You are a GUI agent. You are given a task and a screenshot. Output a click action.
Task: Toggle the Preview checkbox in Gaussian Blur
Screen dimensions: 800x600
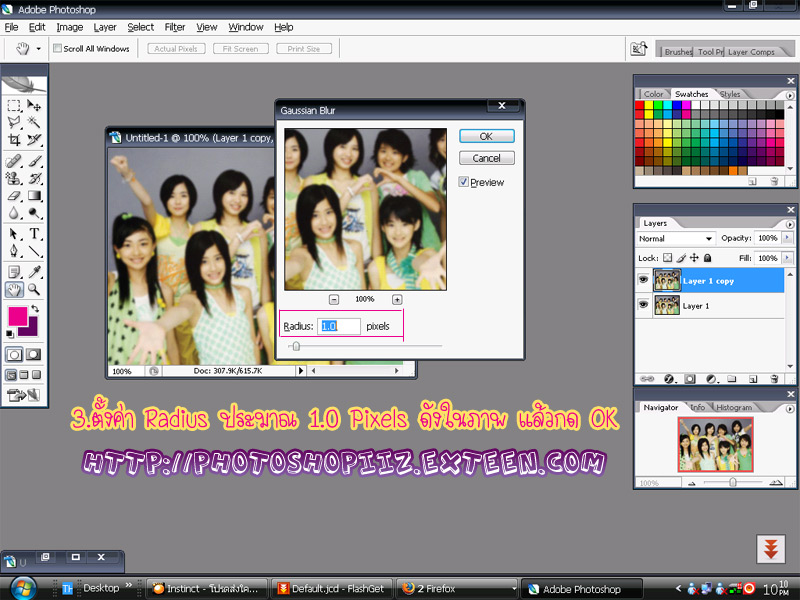[463, 182]
